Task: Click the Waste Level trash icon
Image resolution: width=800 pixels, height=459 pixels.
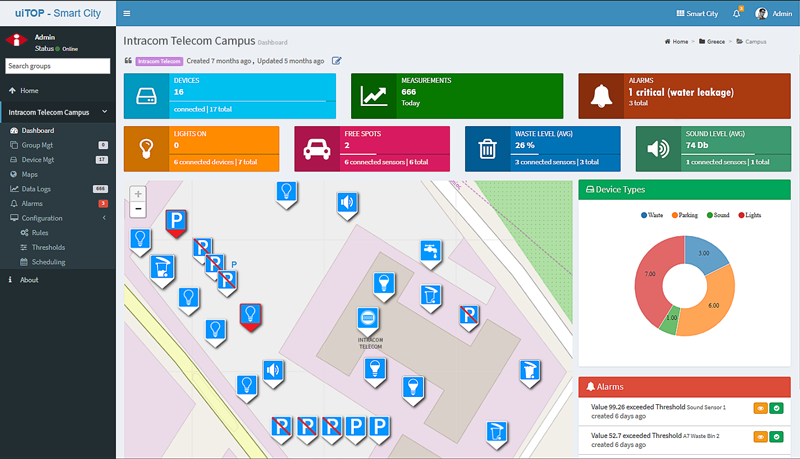Action: point(487,149)
